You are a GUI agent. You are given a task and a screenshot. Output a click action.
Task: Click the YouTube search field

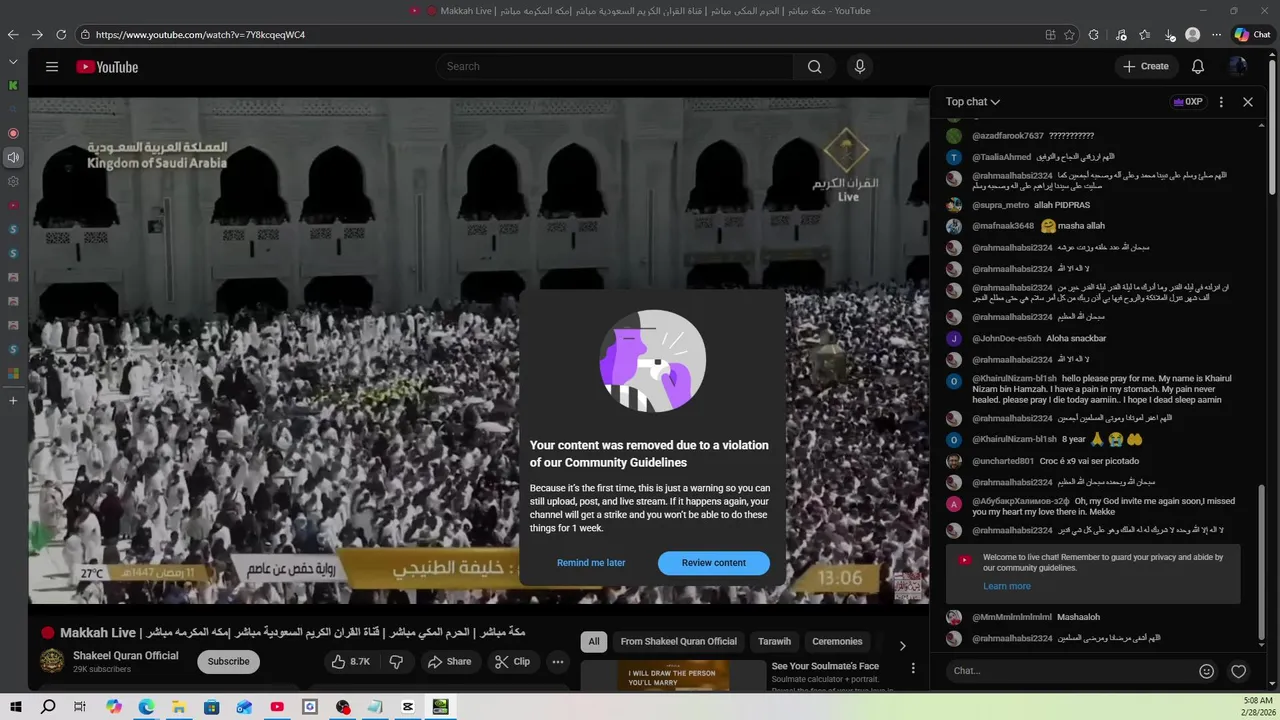614,67
